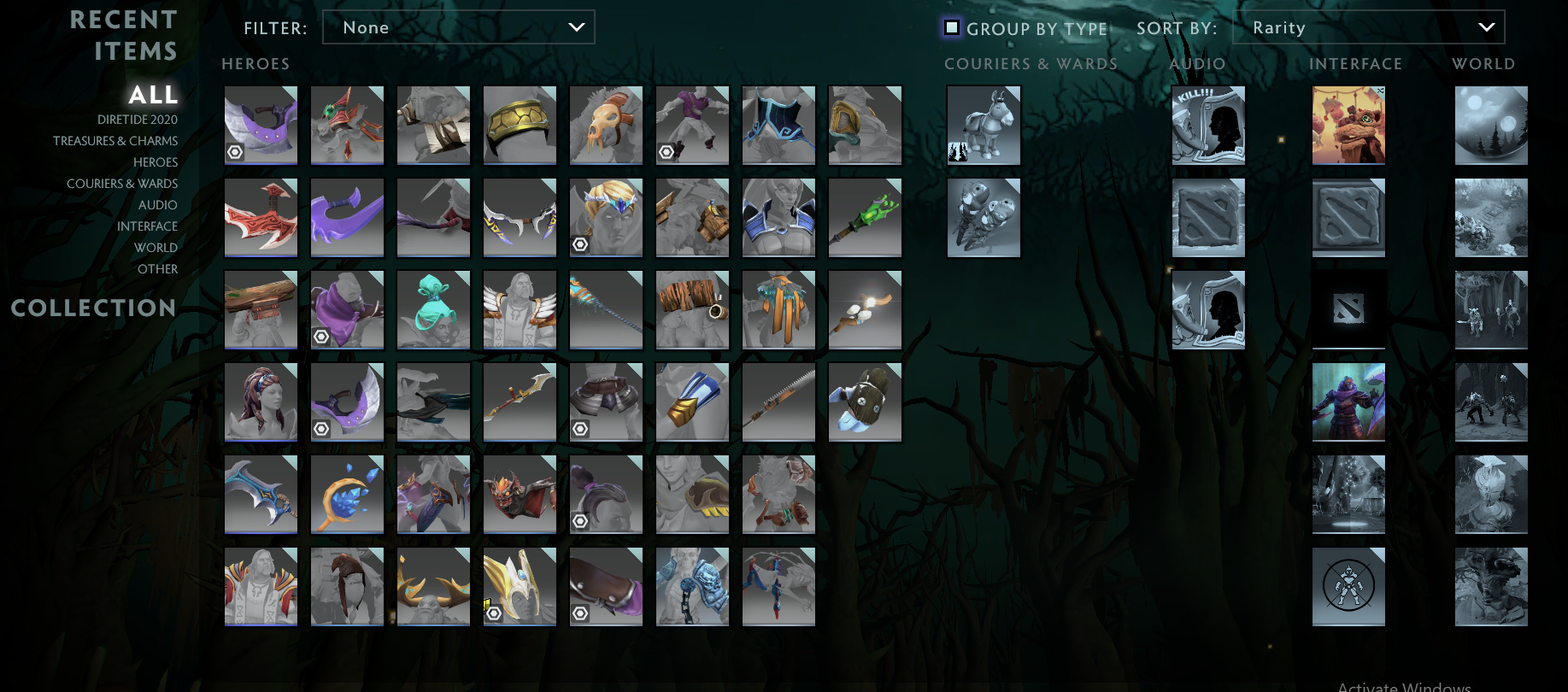
Task: Select the donkey courier item
Action: tap(984, 125)
